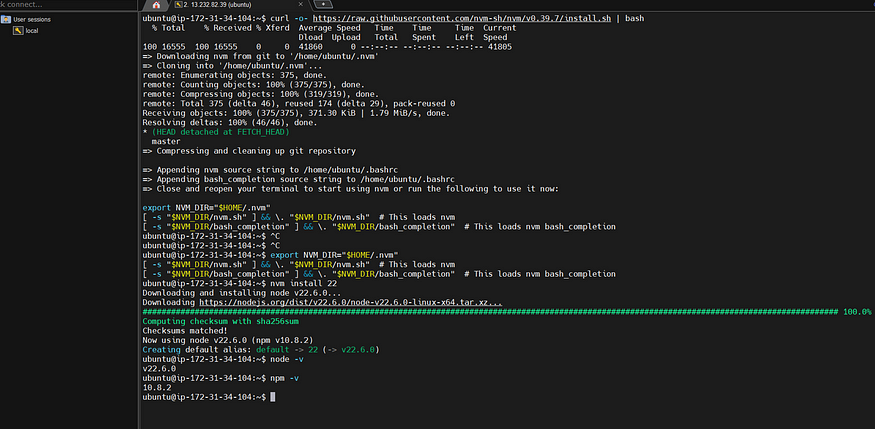Open the raw.githubusercontent.com install.sh link
The height and width of the screenshot is (429, 875).
(462, 18)
